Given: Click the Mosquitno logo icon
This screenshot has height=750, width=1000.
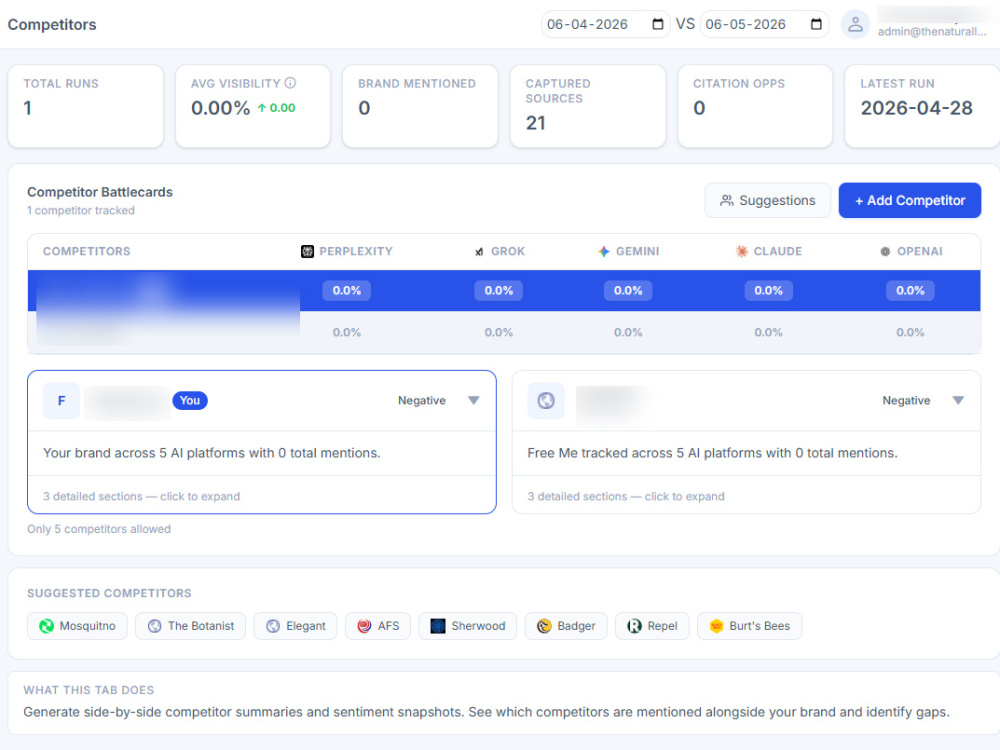Looking at the screenshot, I should click(x=47, y=626).
